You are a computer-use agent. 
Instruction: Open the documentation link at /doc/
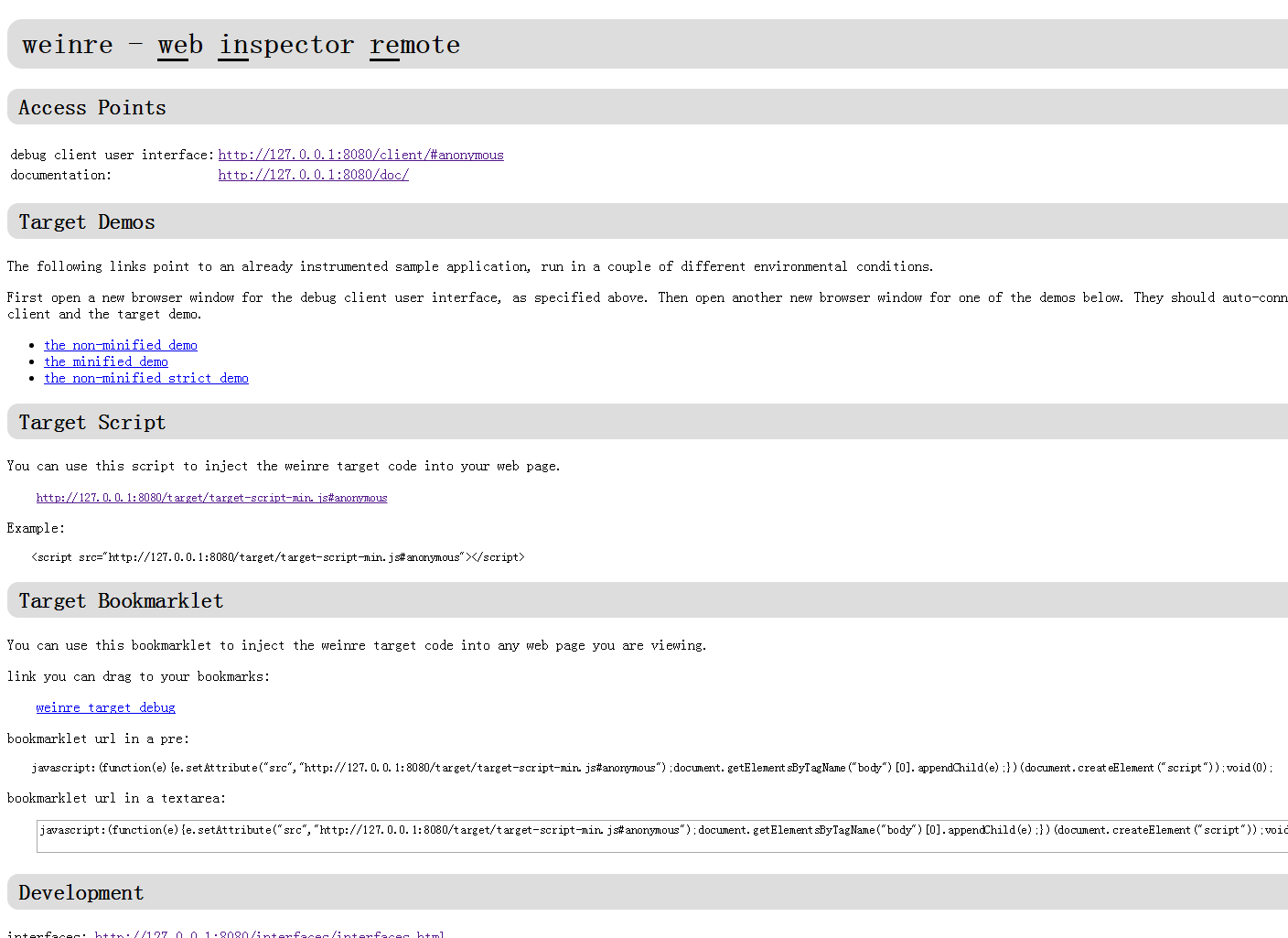pyautogui.click(x=313, y=175)
